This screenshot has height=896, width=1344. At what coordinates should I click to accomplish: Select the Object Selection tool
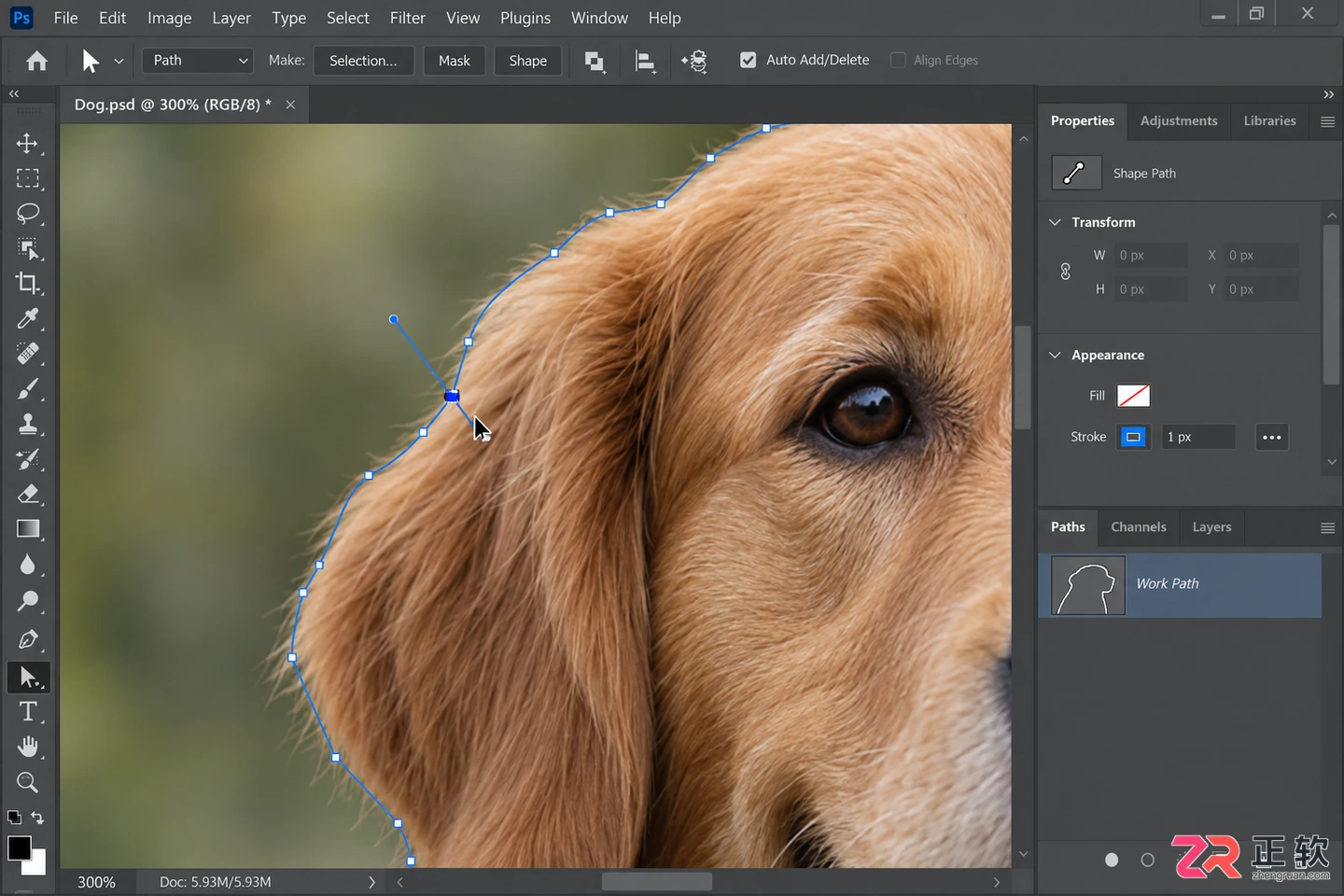point(28,248)
